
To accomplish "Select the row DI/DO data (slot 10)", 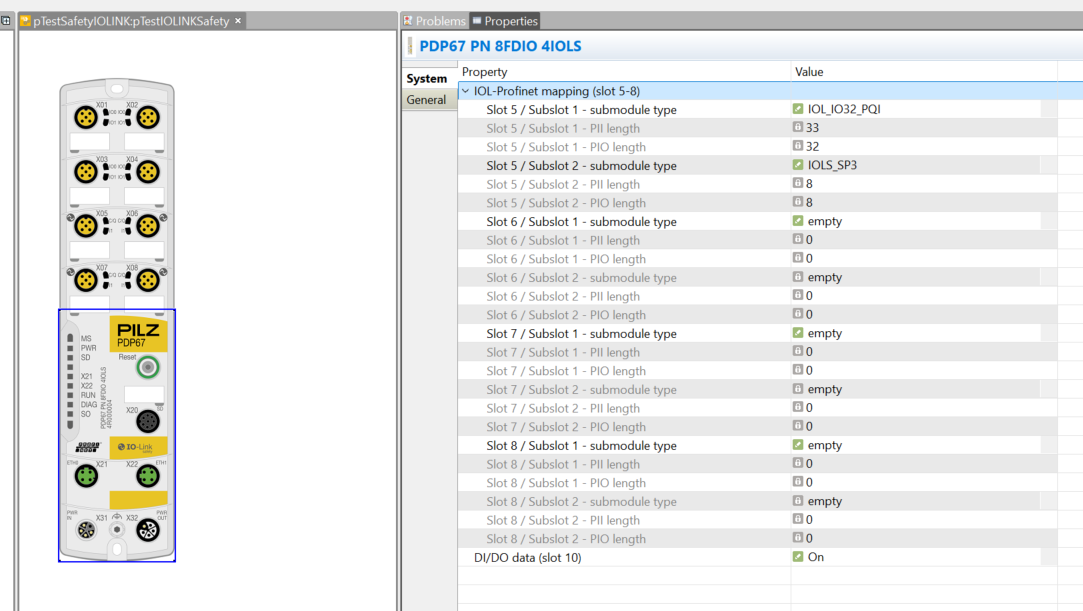I will (758, 557).
